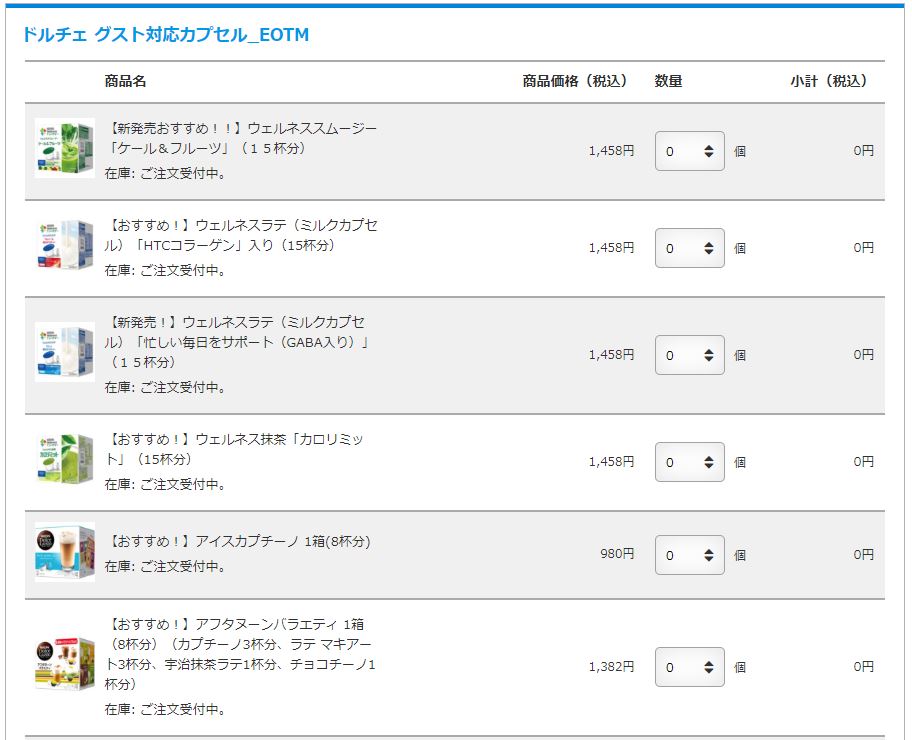Viewport: 912px width, 740px height.
Task: Open quantity stepper arrows for ウェルネススムージー
Action: pos(708,151)
